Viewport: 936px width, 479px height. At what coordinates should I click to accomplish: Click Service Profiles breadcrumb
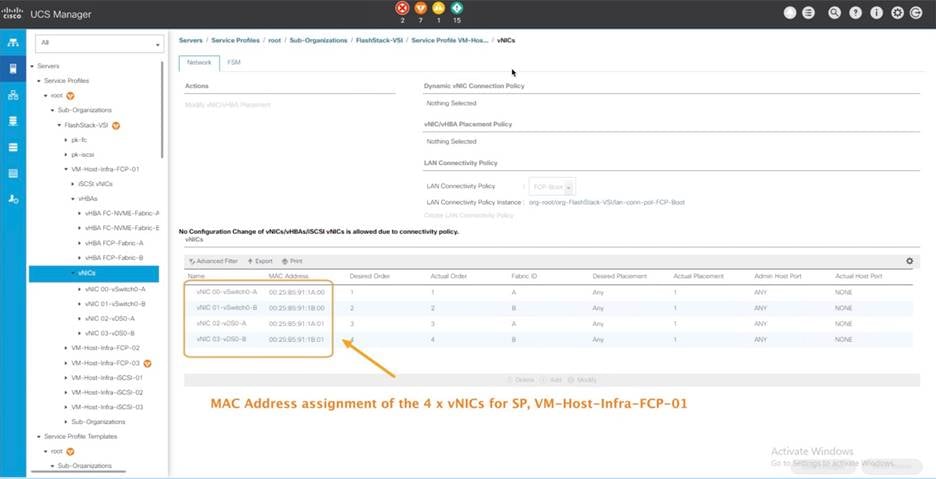pyautogui.click(x=235, y=41)
